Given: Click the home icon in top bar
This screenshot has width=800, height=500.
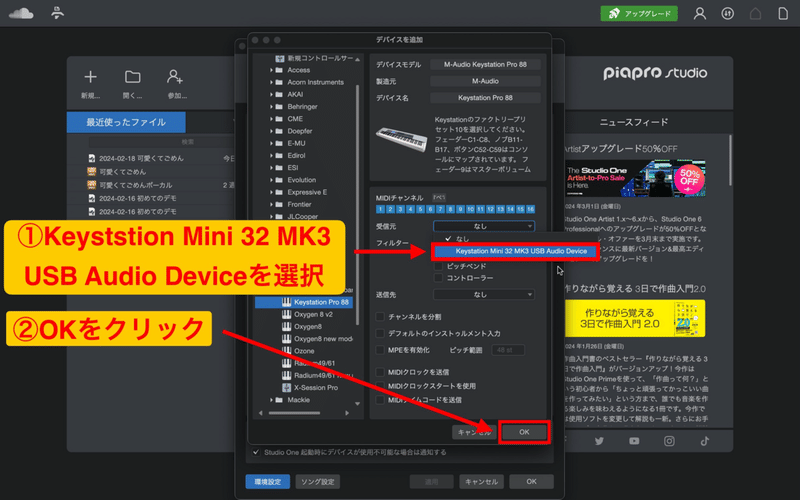Looking at the screenshot, I should tap(755, 13).
